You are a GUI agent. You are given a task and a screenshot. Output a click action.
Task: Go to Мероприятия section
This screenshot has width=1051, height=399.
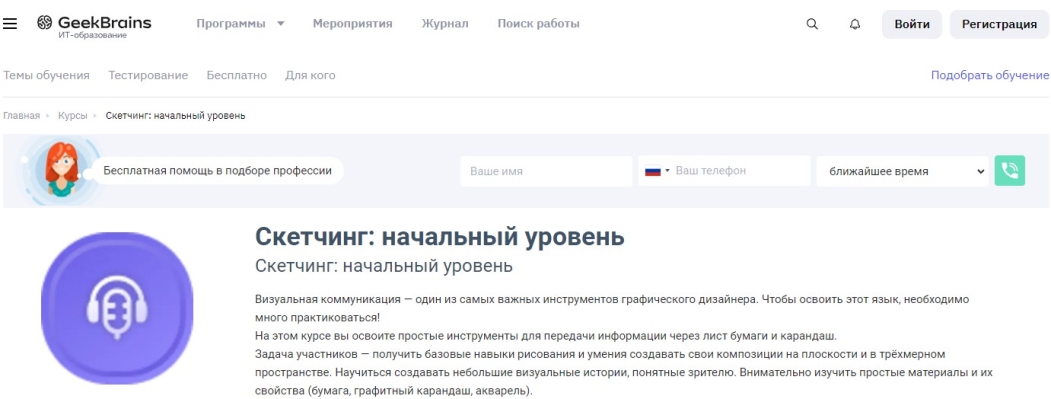[353, 23]
